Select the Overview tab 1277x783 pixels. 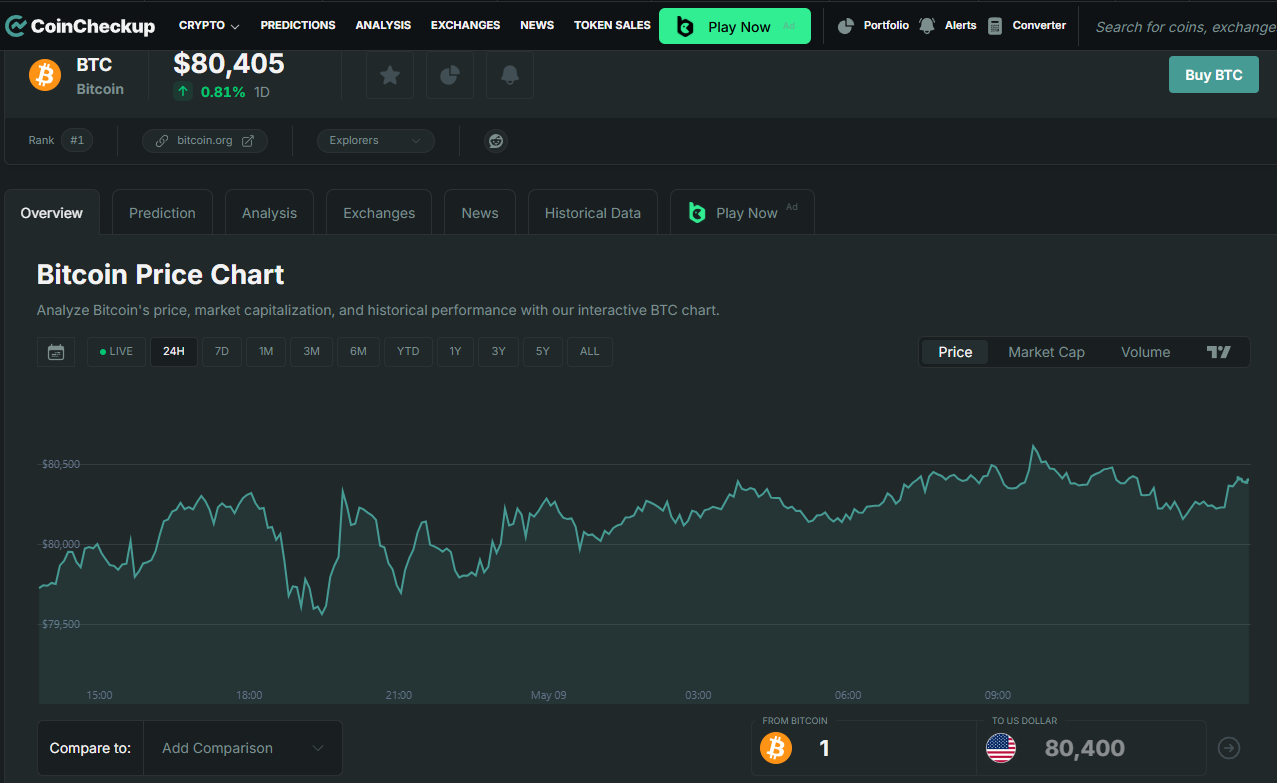tap(52, 213)
